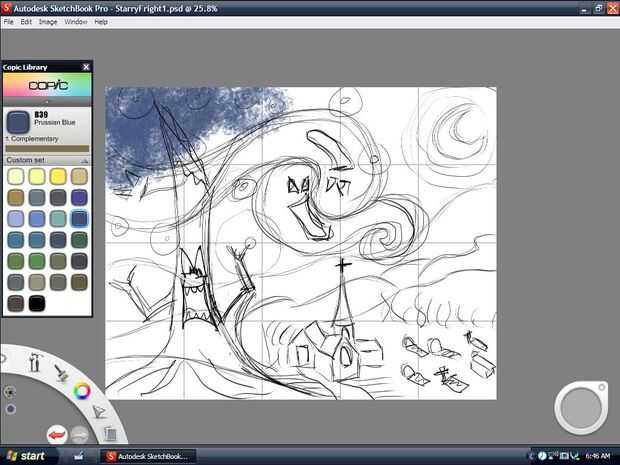Open the Help menu
The height and width of the screenshot is (465, 620).
[101, 22]
